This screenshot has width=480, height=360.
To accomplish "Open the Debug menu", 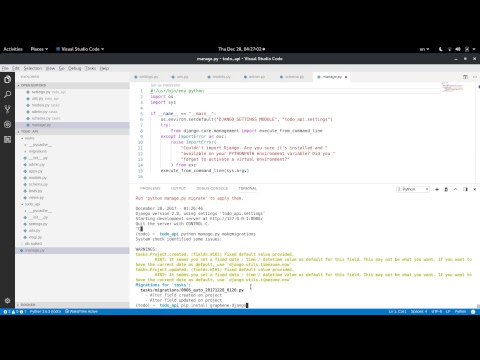I will click(x=75, y=68).
